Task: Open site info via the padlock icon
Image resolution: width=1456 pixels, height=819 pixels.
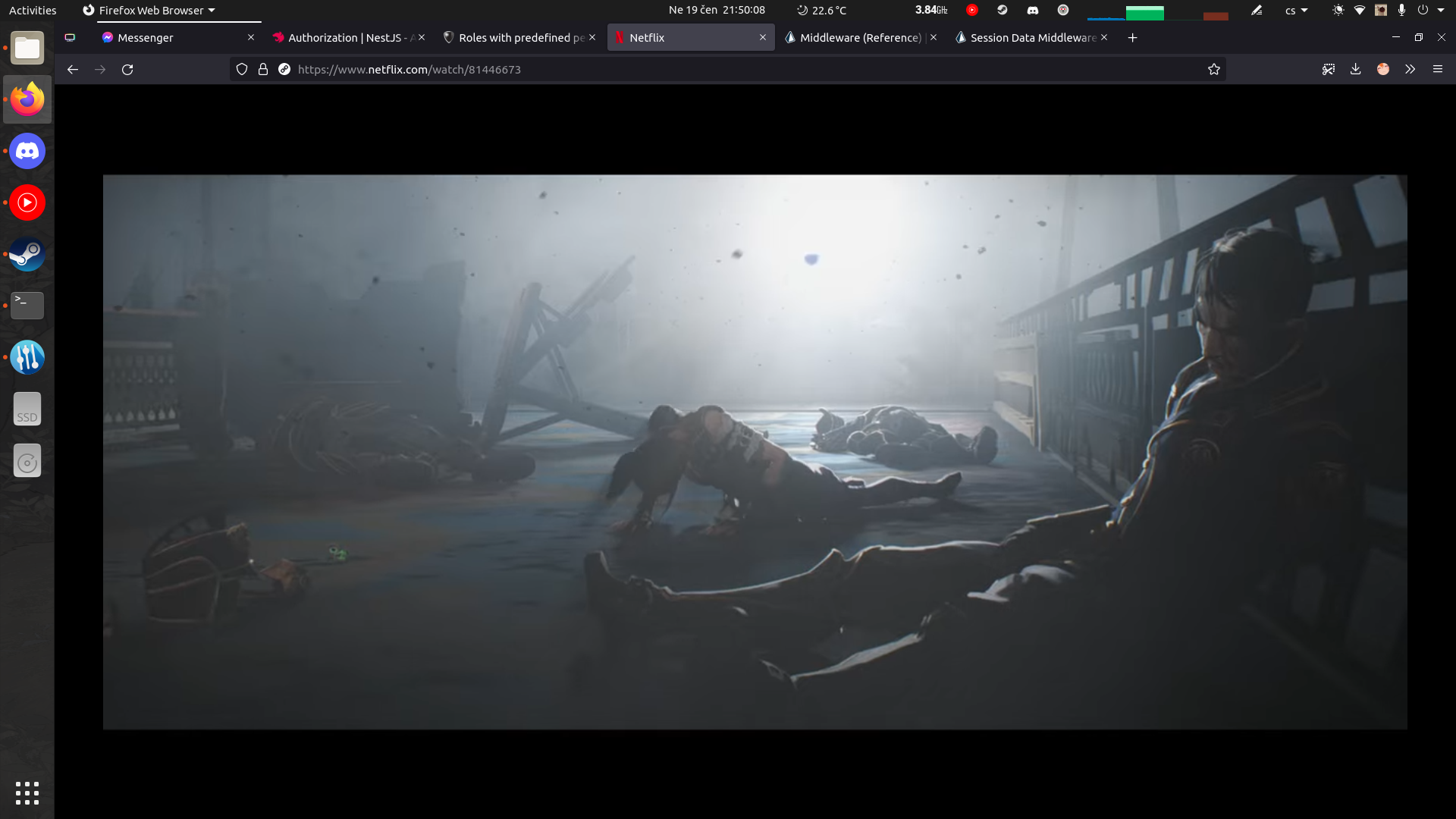Action: coord(263,69)
